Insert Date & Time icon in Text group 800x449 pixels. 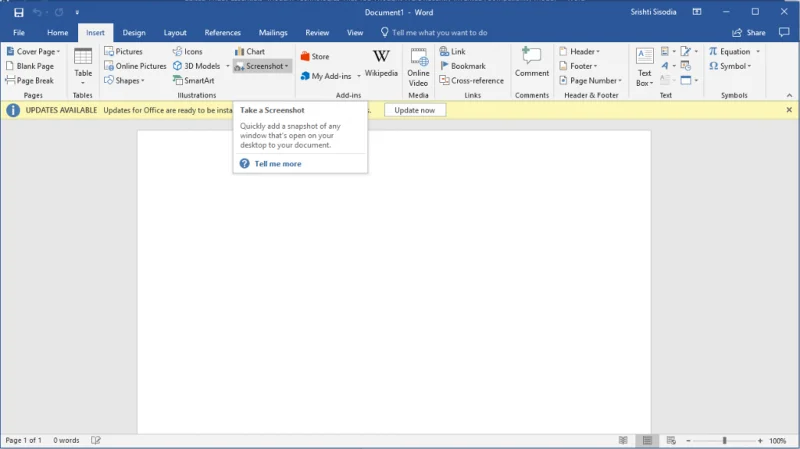pyautogui.click(x=686, y=66)
